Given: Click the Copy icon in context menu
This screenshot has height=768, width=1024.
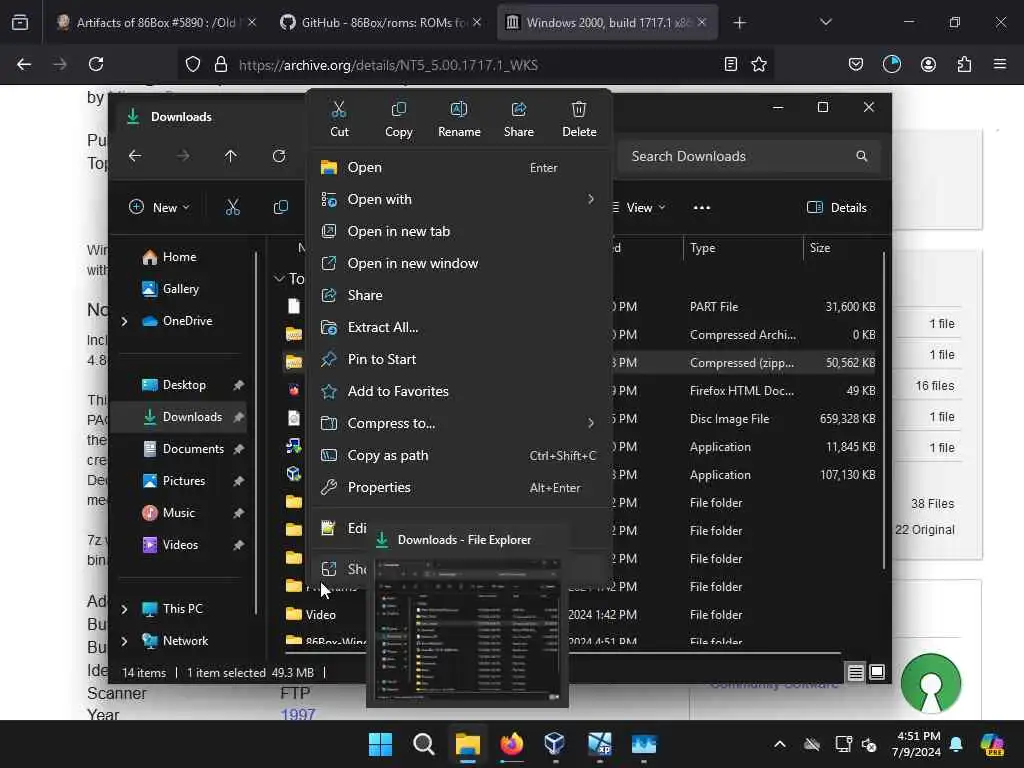Looking at the screenshot, I should coord(398,109).
